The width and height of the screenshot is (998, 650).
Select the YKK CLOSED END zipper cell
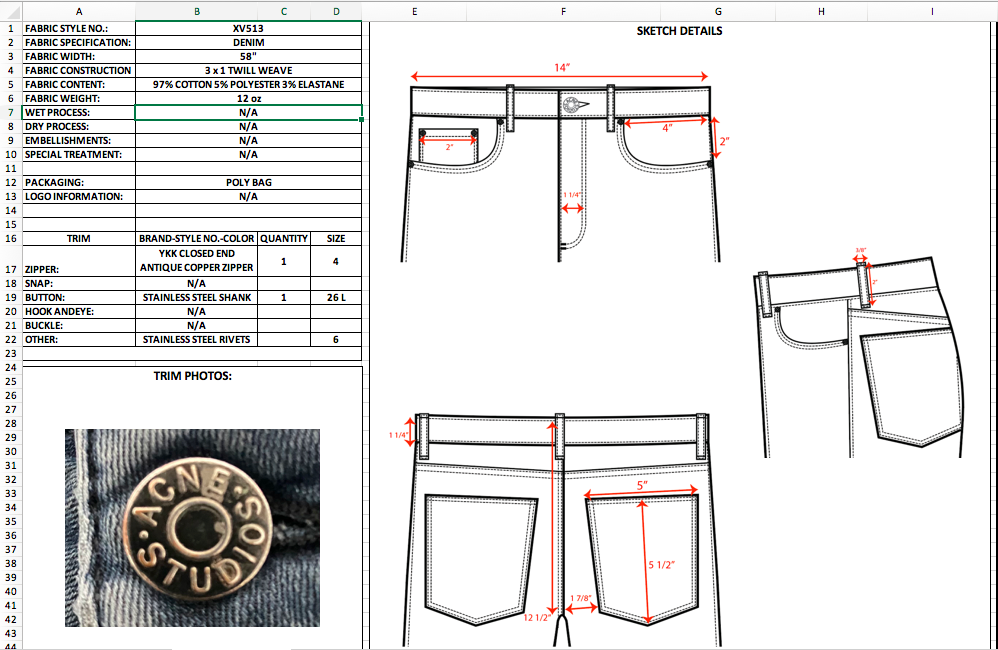197,261
